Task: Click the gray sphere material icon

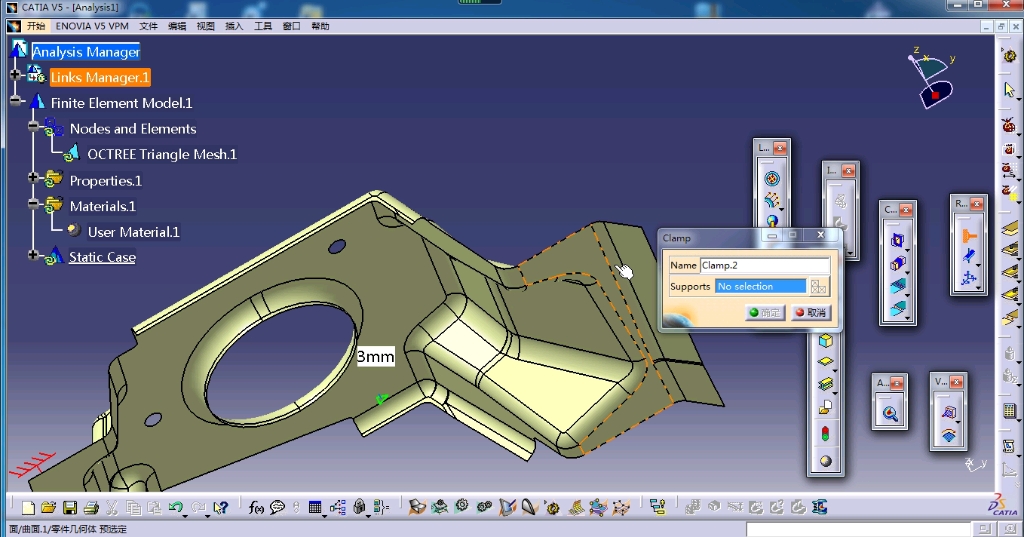Action: pos(825,461)
